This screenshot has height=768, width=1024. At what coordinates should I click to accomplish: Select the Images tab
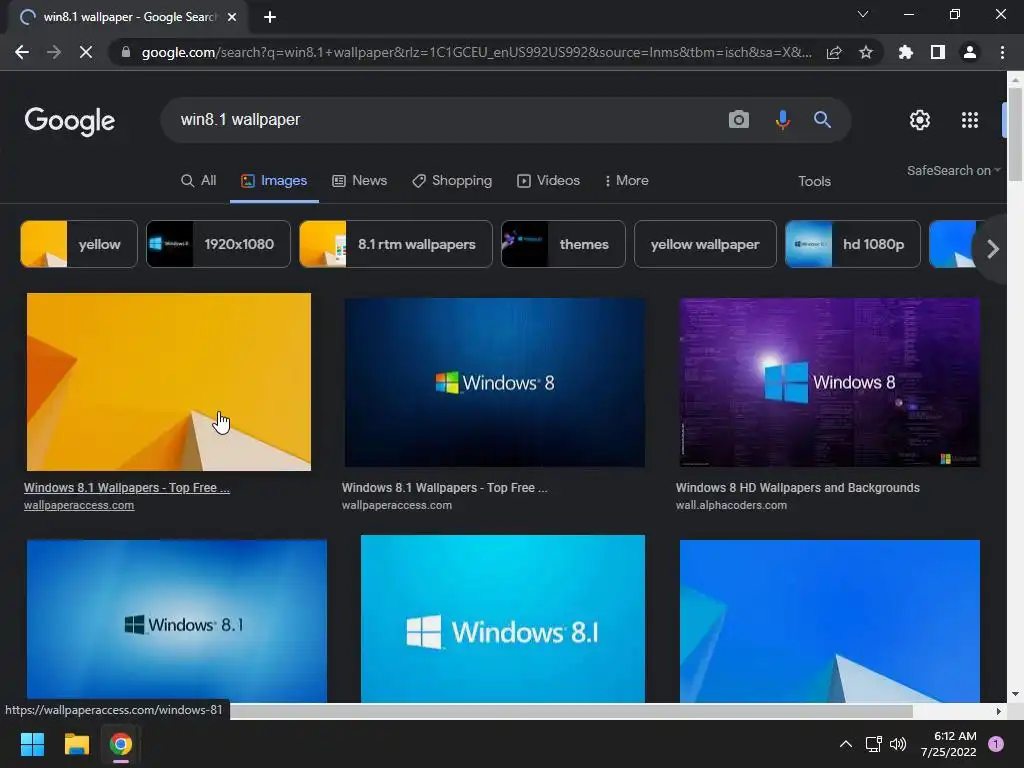pyautogui.click(x=274, y=180)
